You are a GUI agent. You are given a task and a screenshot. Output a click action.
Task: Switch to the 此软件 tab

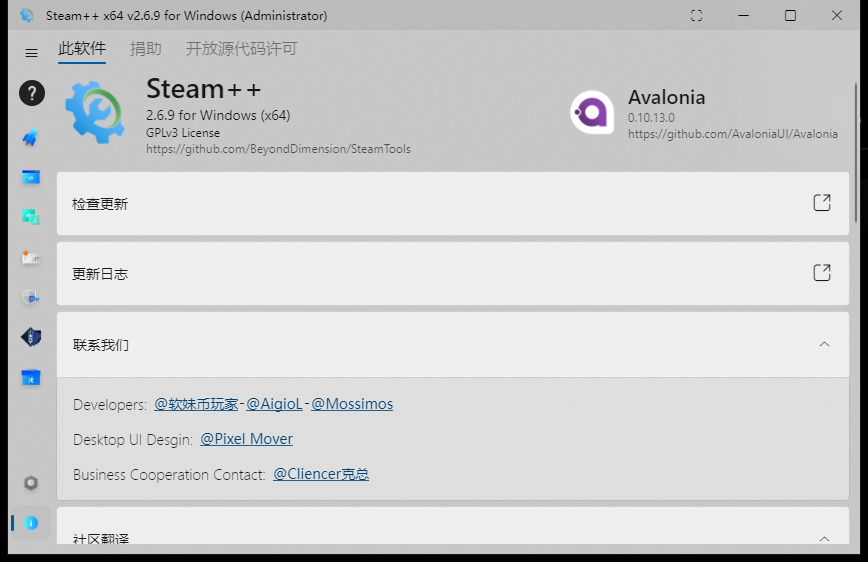coord(82,49)
